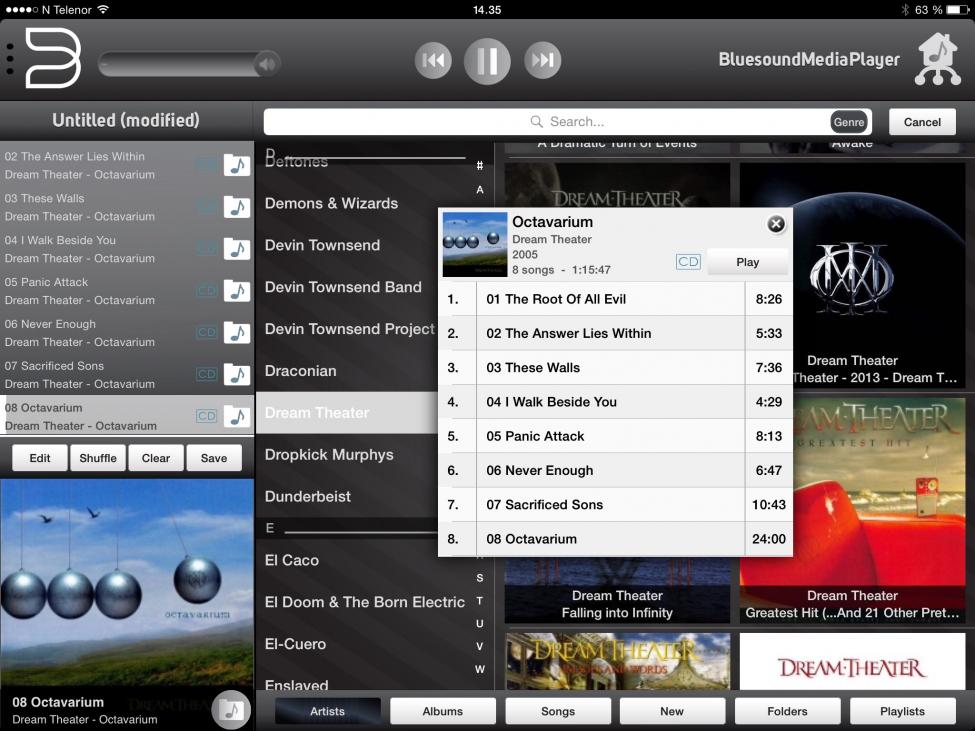Image resolution: width=975 pixels, height=731 pixels.
Task: Pause the current playback
Action: (x=487, y=61)
